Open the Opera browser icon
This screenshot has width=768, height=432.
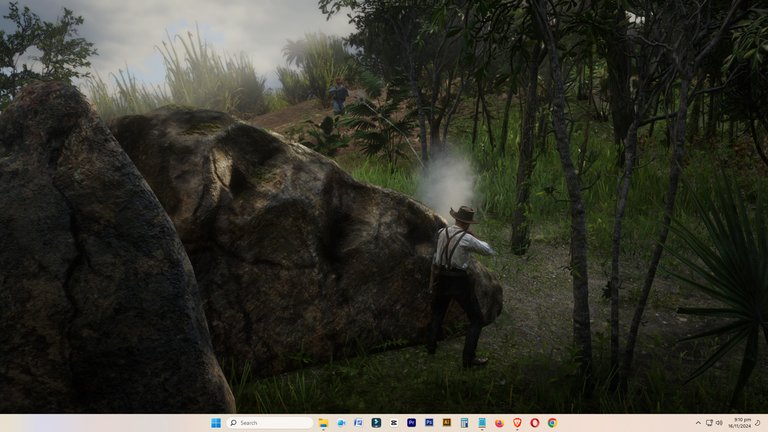tap(534, 423)
